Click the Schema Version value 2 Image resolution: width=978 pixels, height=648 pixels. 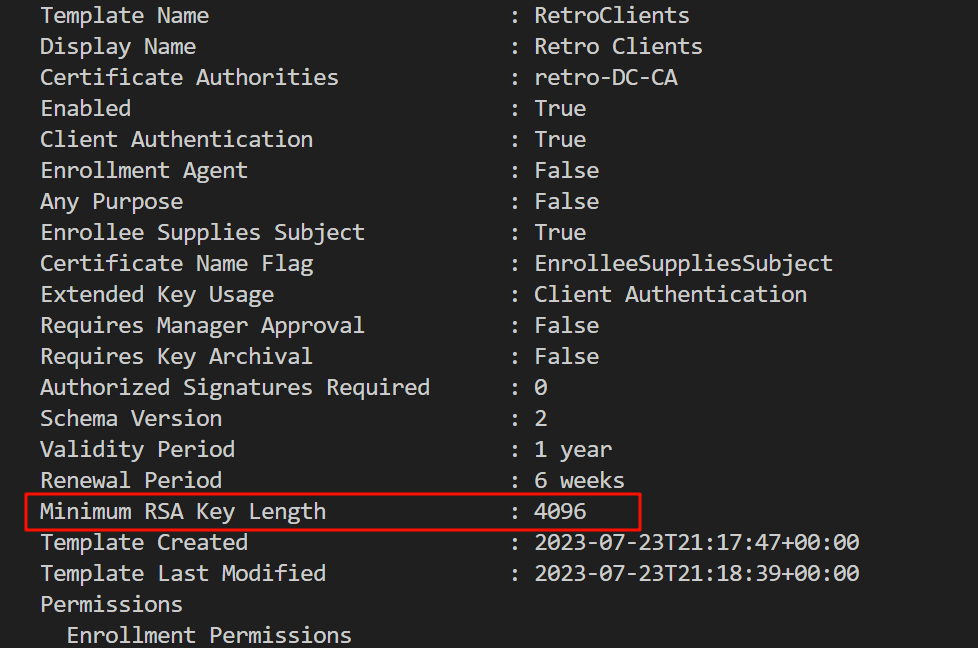pyautogui.click(x=541, y=419)
